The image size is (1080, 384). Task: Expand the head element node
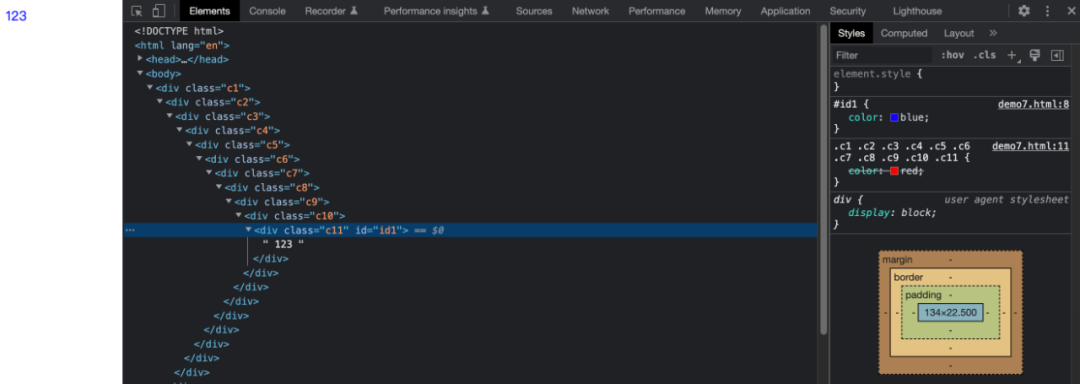point(140,59)
